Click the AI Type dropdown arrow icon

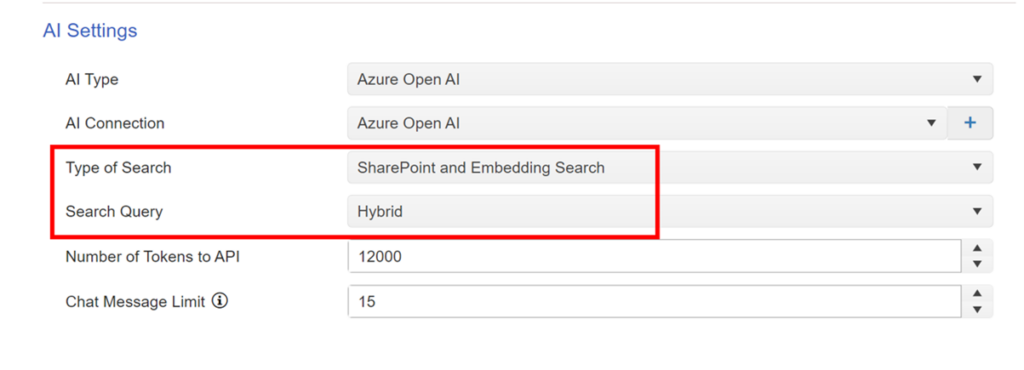tap(977, 79)
